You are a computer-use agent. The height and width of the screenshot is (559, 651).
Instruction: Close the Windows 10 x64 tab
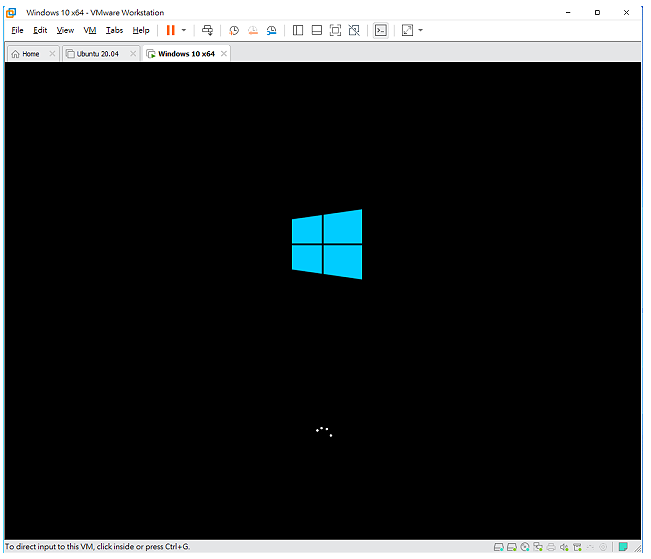point(224,54)
